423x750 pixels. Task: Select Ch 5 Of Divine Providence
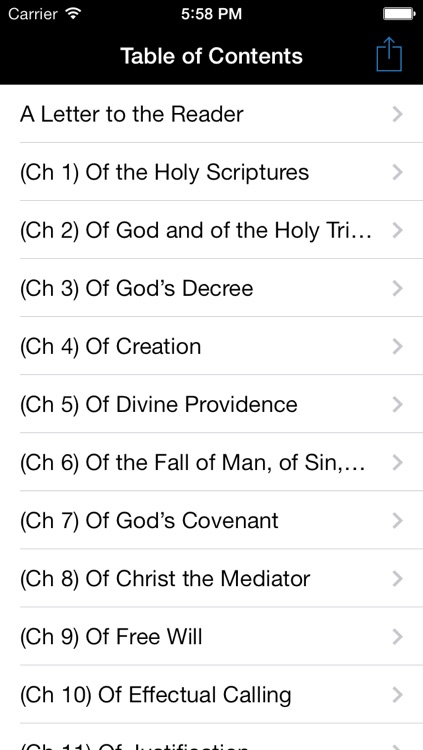[212, 405]
